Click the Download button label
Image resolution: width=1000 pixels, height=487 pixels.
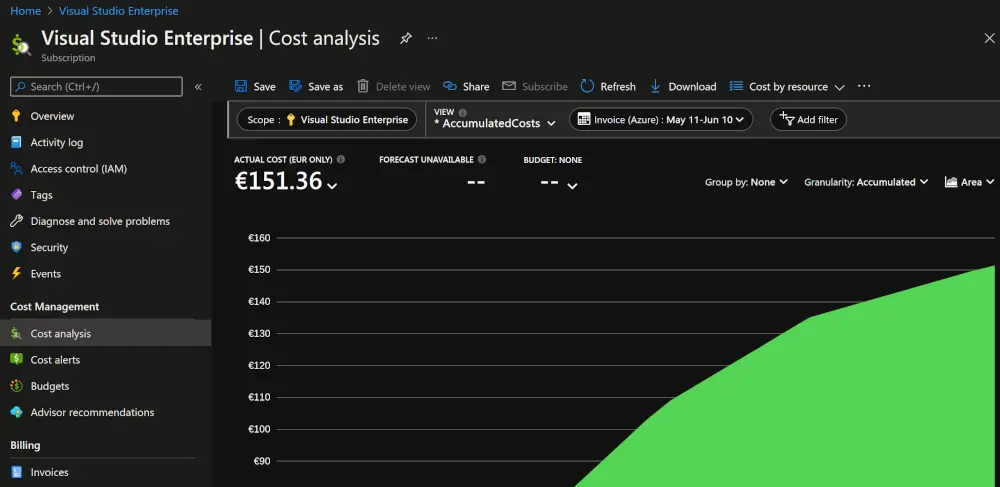tap(692, 87)
